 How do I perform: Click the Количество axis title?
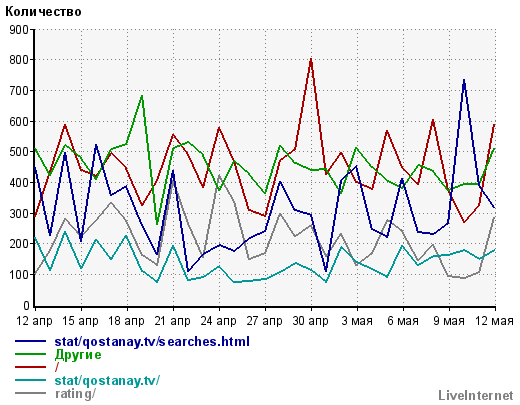(x=43, y=12)
